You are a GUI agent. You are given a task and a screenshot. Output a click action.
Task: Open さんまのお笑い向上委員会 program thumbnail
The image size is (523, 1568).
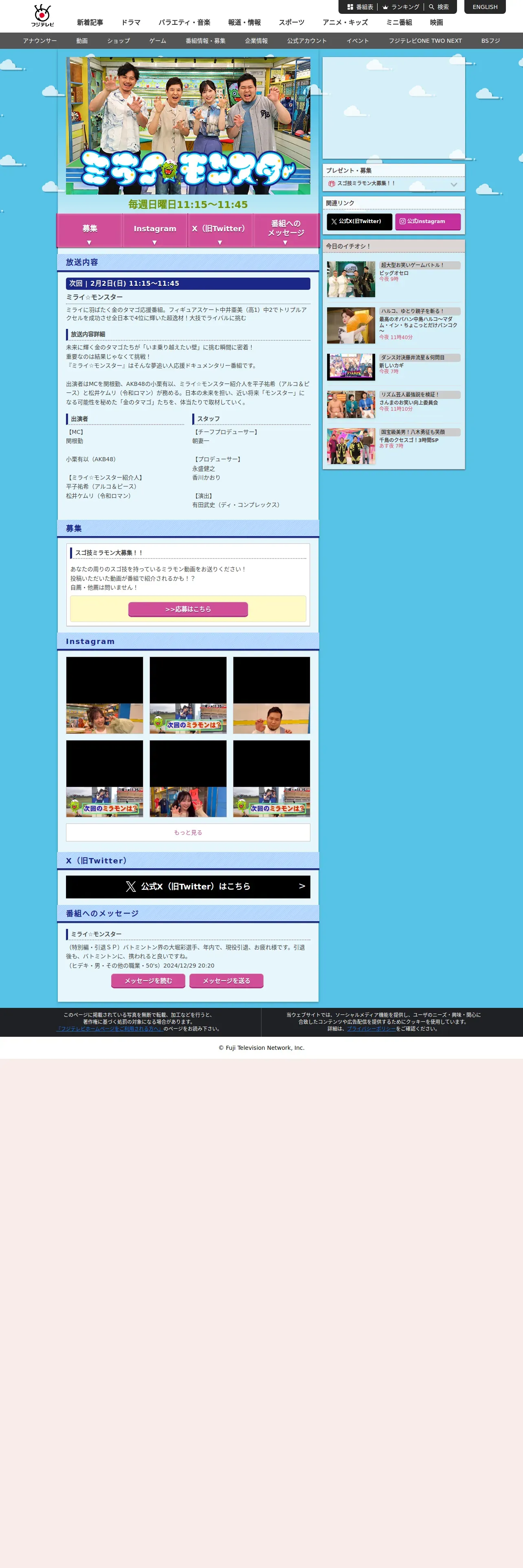click(351, 404)
